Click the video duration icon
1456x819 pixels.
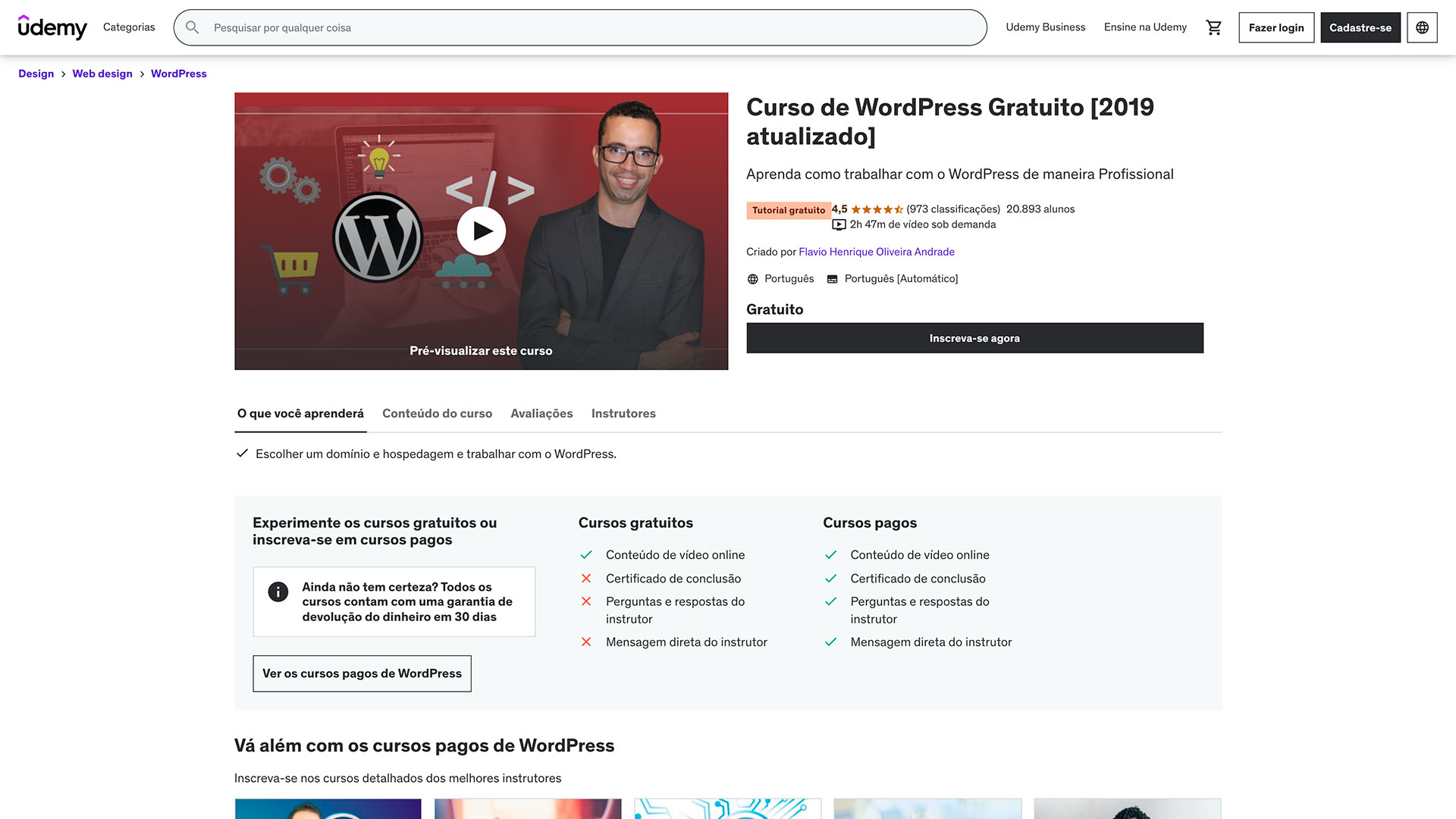click(839, 224)
